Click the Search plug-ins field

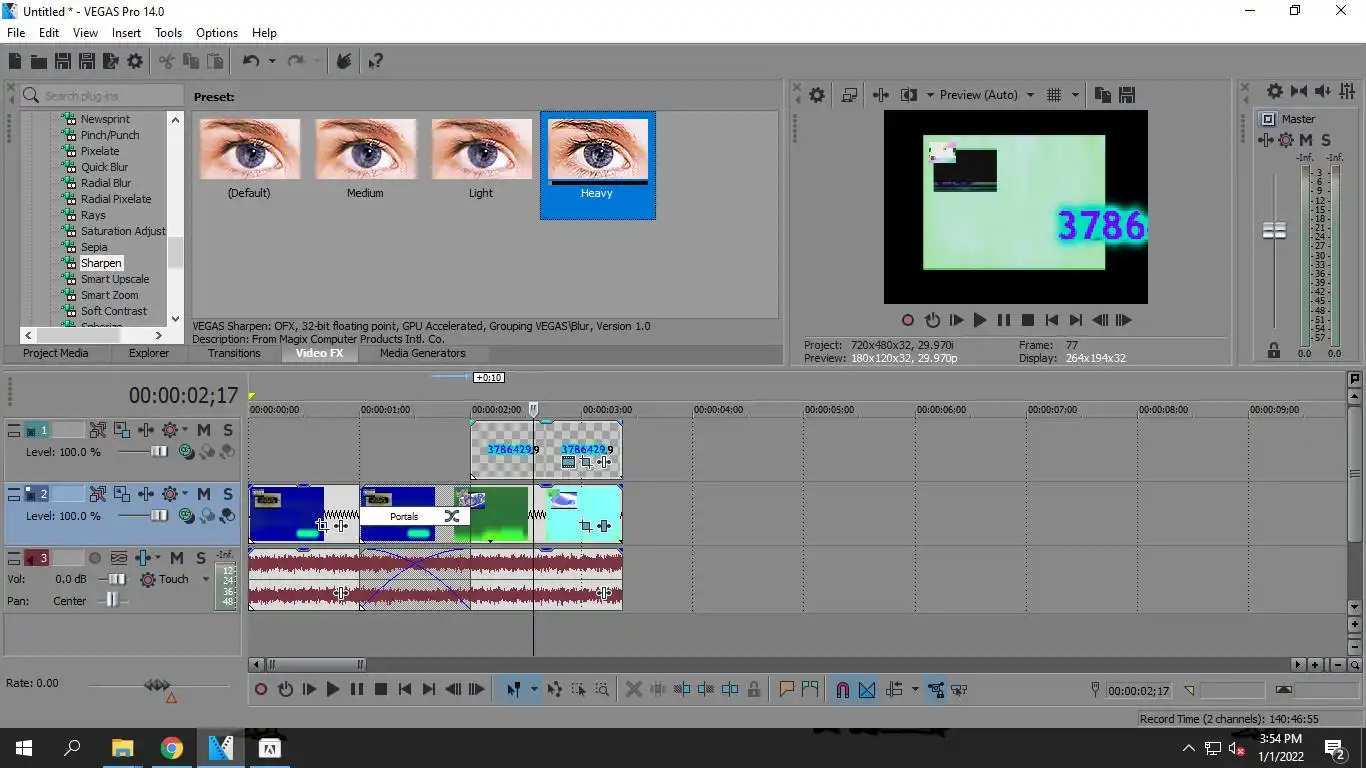coord(103,95)
